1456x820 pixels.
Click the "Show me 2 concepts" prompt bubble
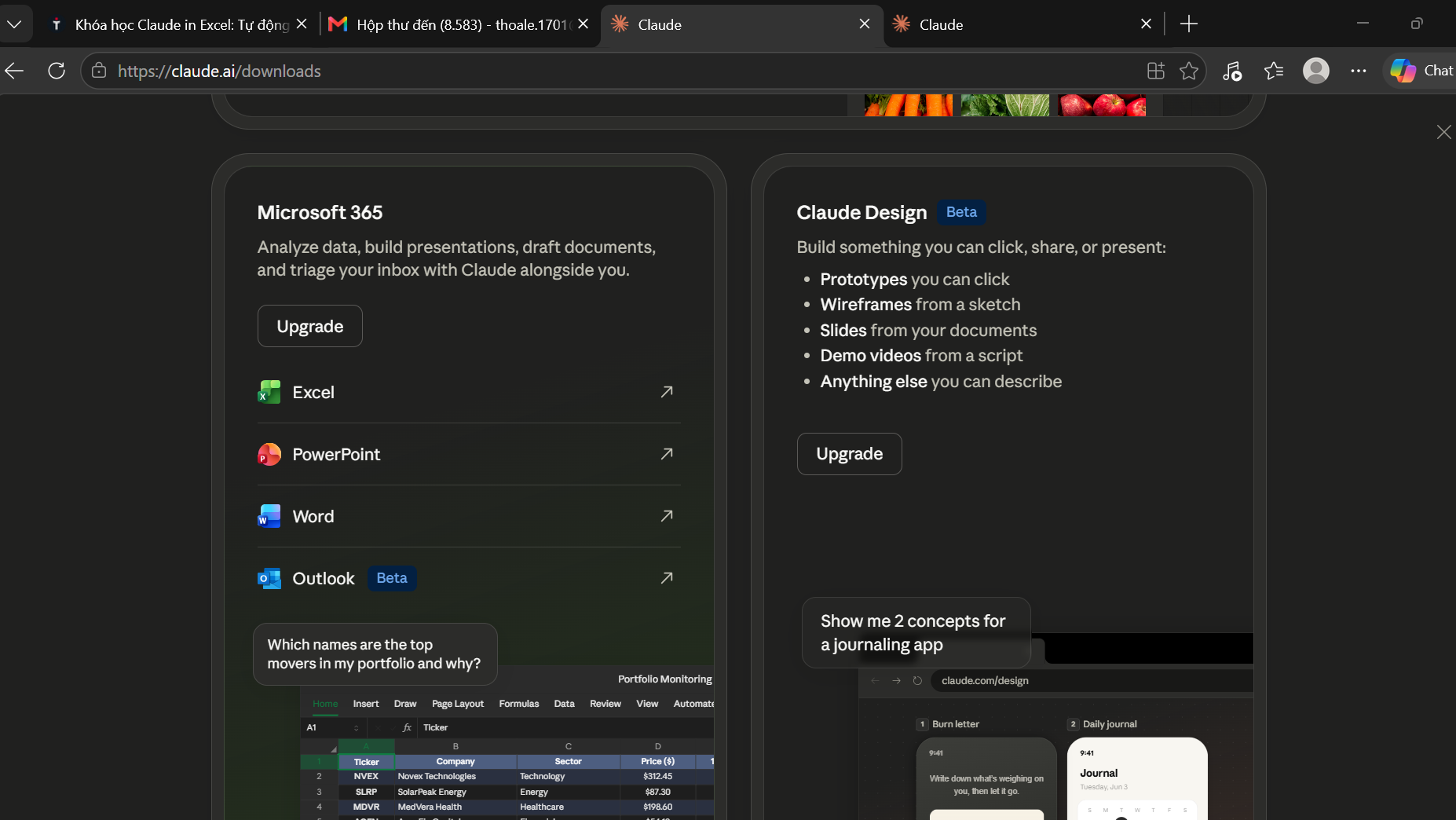click(x=916, y=632)
